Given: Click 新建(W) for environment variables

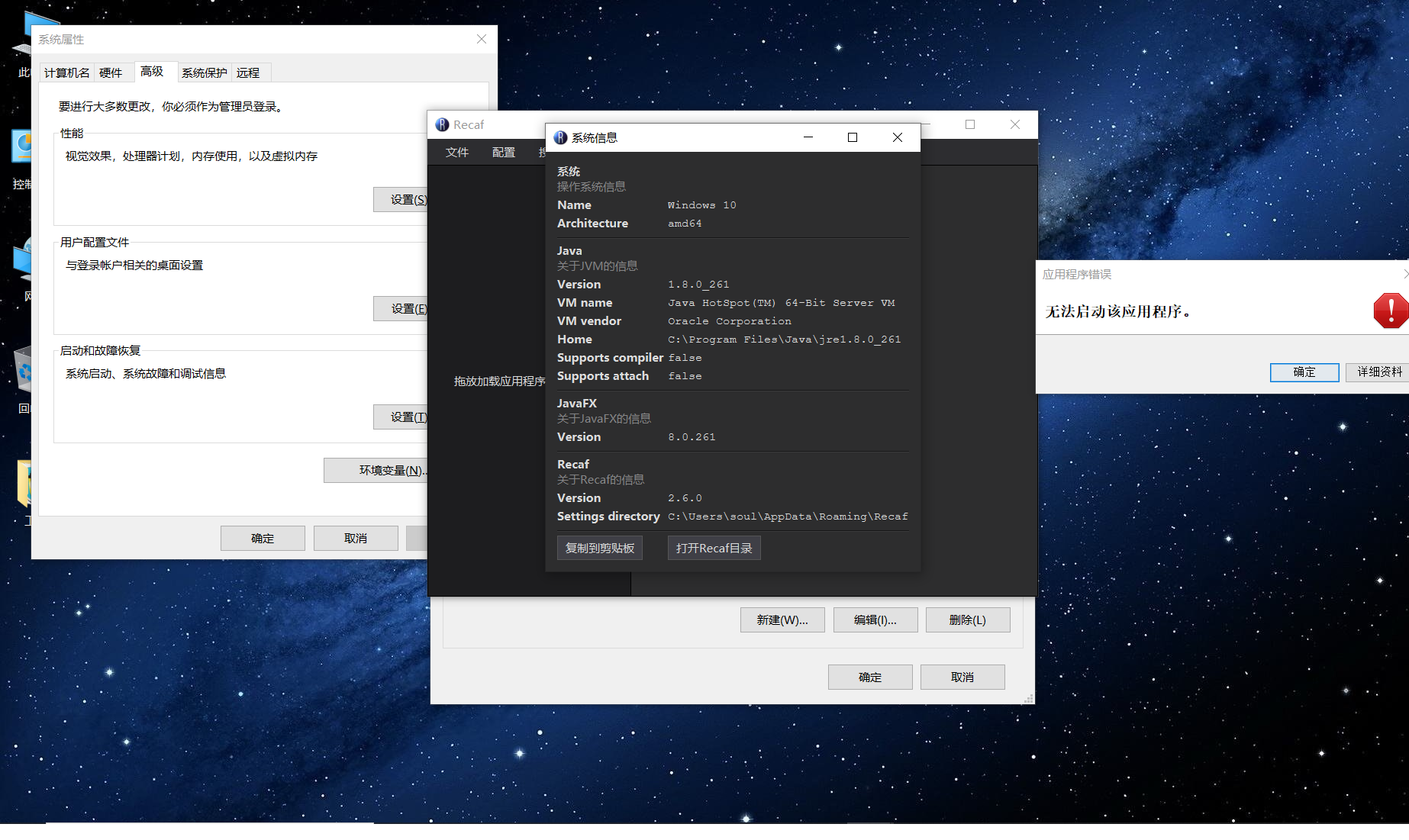Looking at the screenshot, I should (782, 620).
